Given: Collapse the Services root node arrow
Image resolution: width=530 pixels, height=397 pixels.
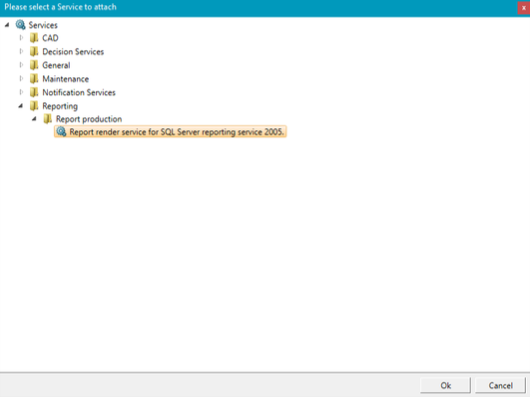Looking at the screenshot, I should pyautogui.click(x=7, y=25).
